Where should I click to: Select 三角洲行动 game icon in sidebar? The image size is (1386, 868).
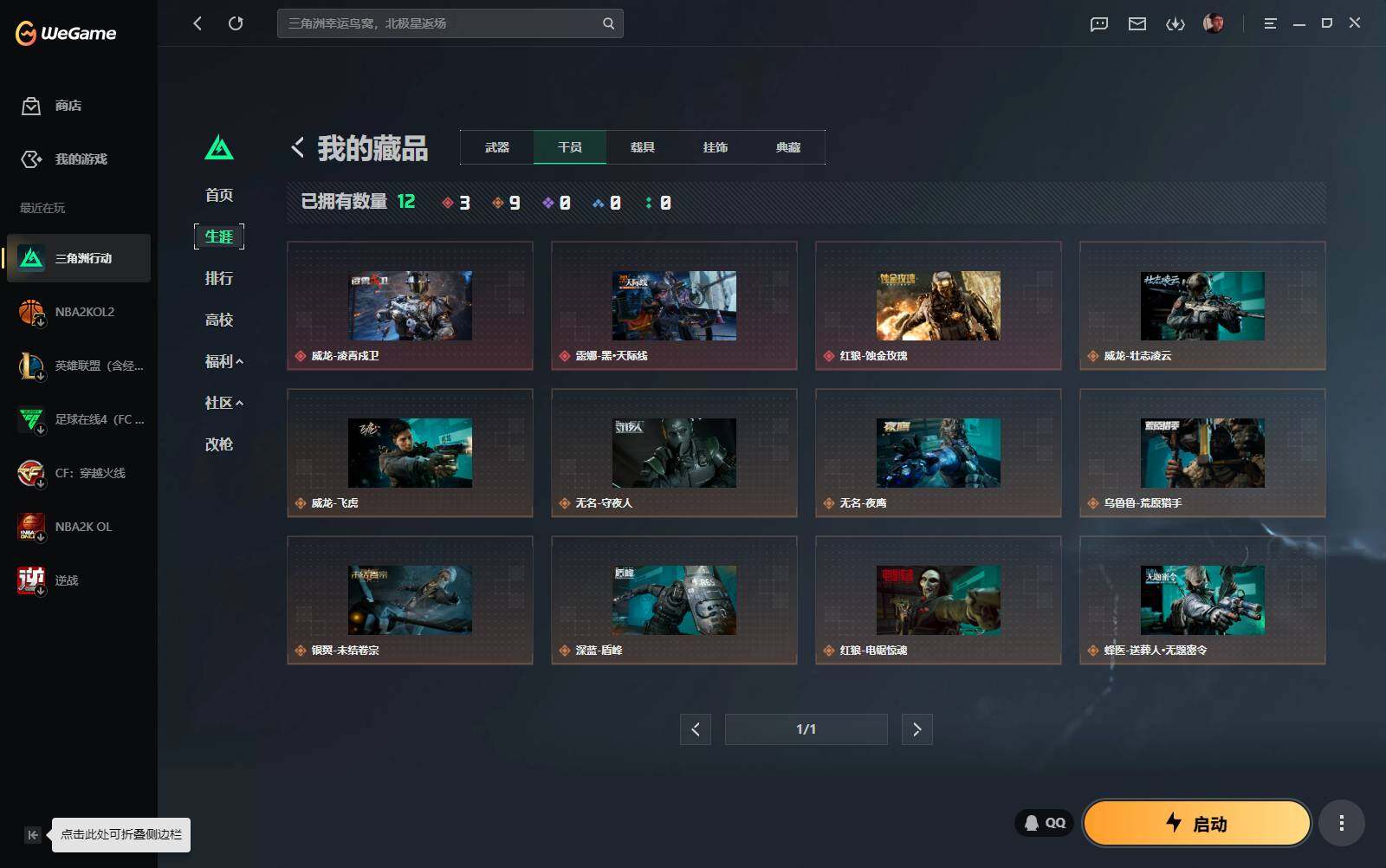pos(31,258)
